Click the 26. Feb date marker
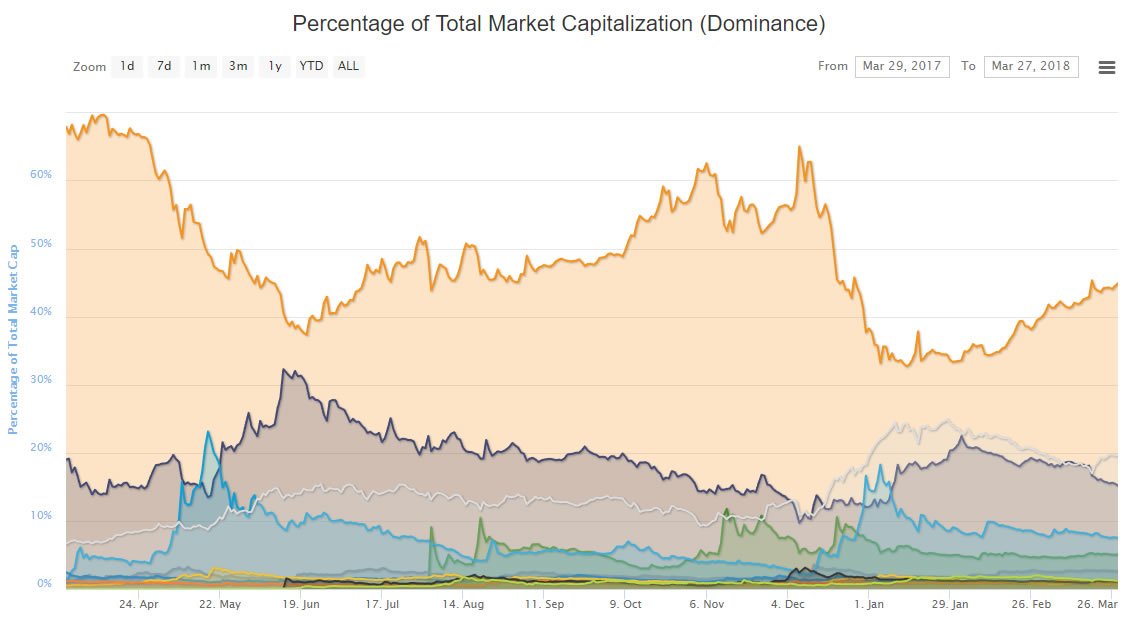The image size is (1130, 630). point(1031,604)
